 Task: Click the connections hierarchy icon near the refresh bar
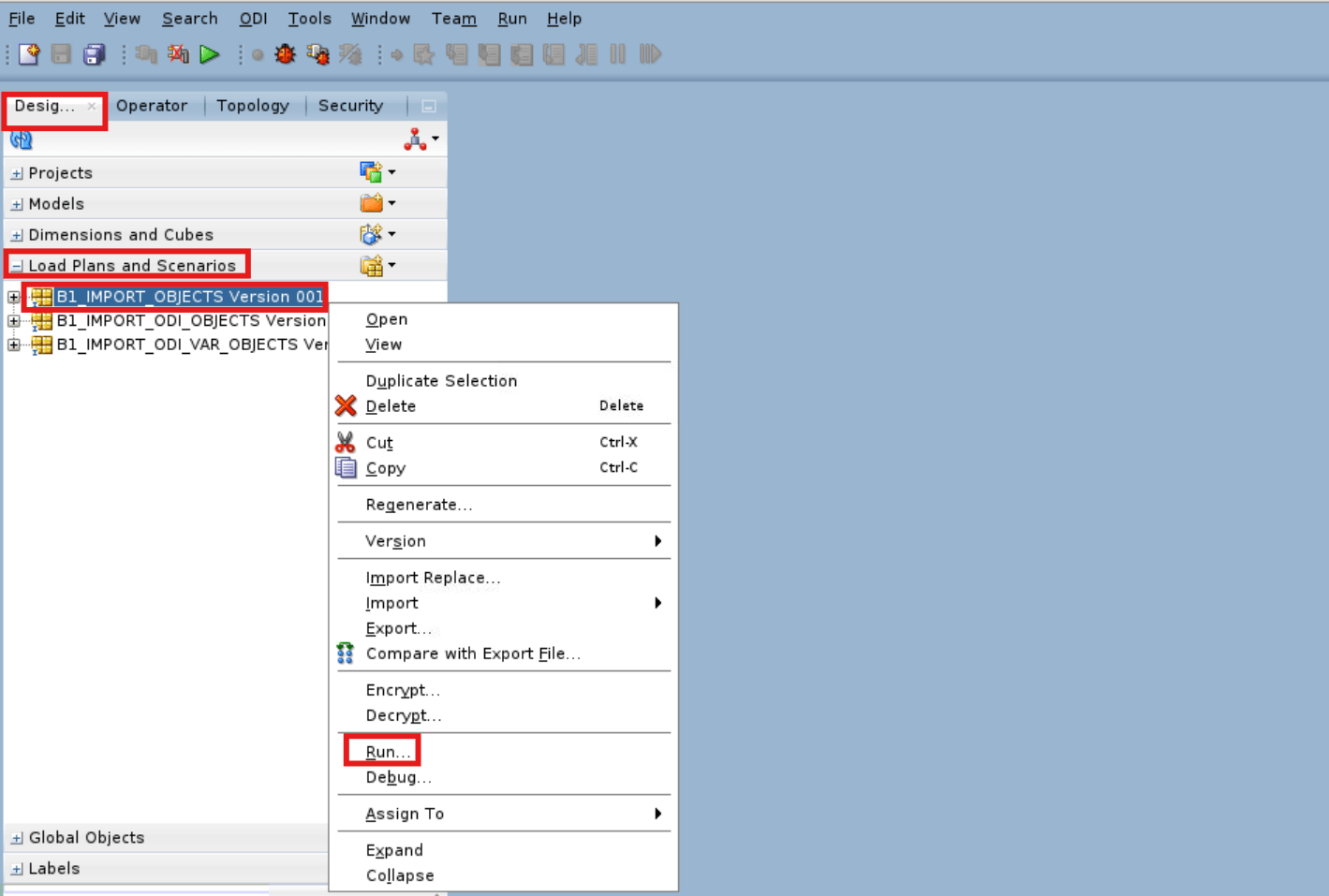[416, 138]
